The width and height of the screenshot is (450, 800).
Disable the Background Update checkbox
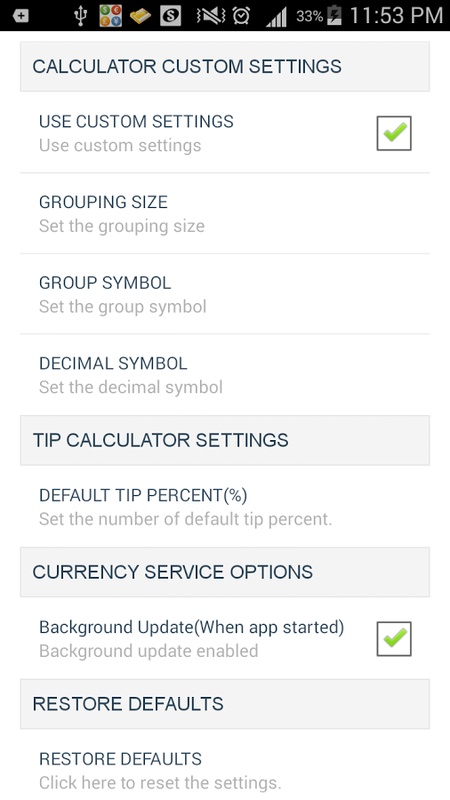tap(394, 639)
